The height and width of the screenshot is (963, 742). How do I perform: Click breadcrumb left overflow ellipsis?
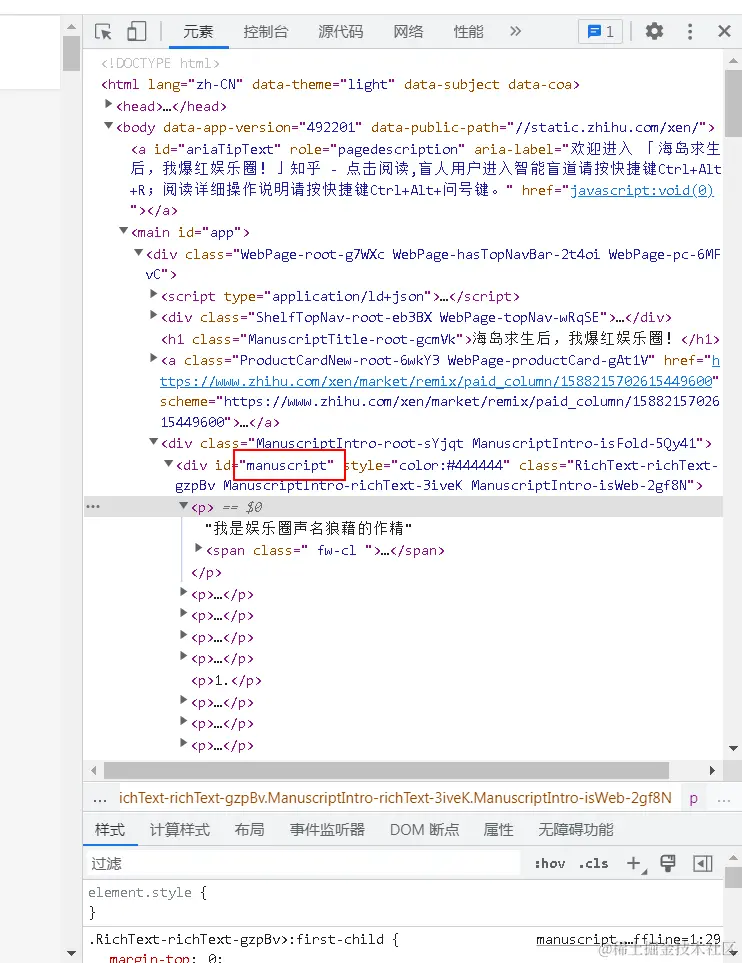coord(100,799)
